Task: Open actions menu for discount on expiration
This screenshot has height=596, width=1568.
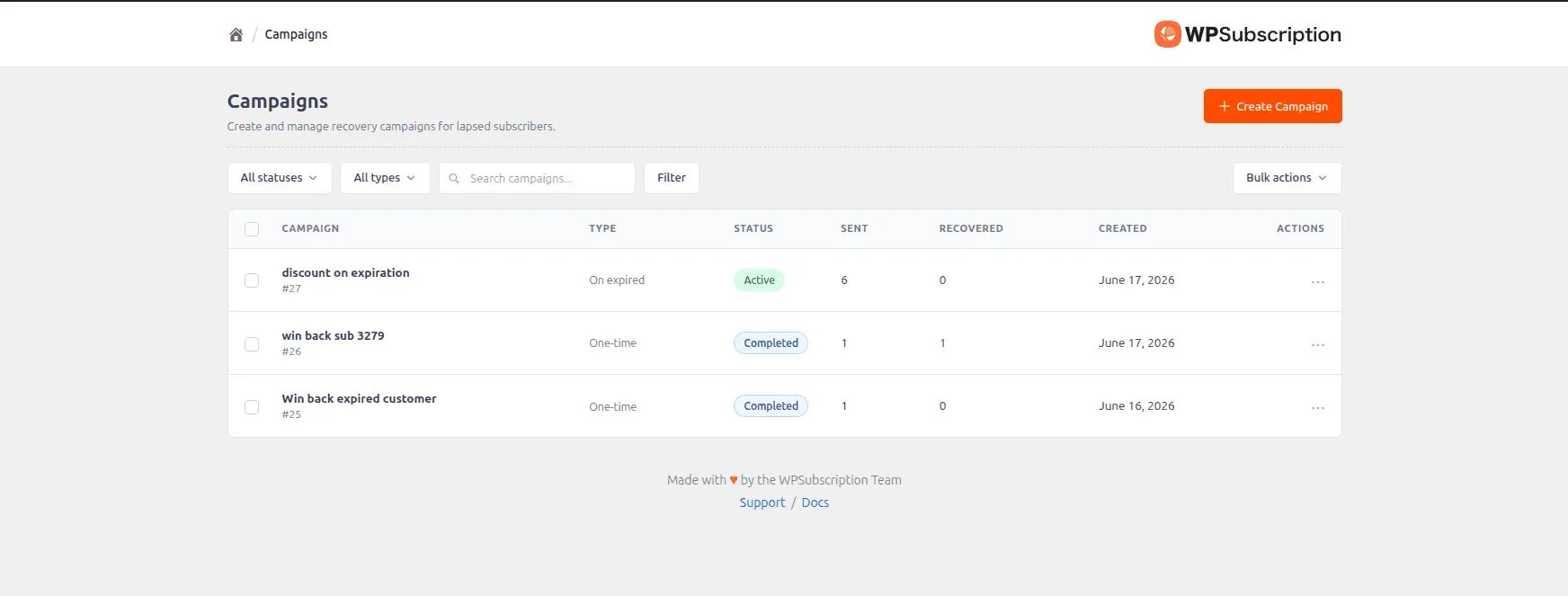Action: coord(1317,282)
